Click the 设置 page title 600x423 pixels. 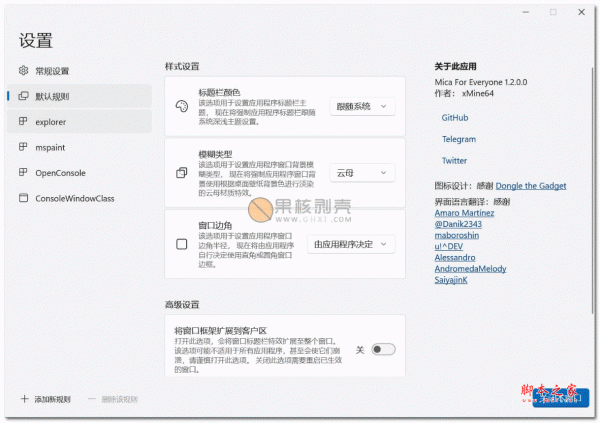[x=36, y=40]
